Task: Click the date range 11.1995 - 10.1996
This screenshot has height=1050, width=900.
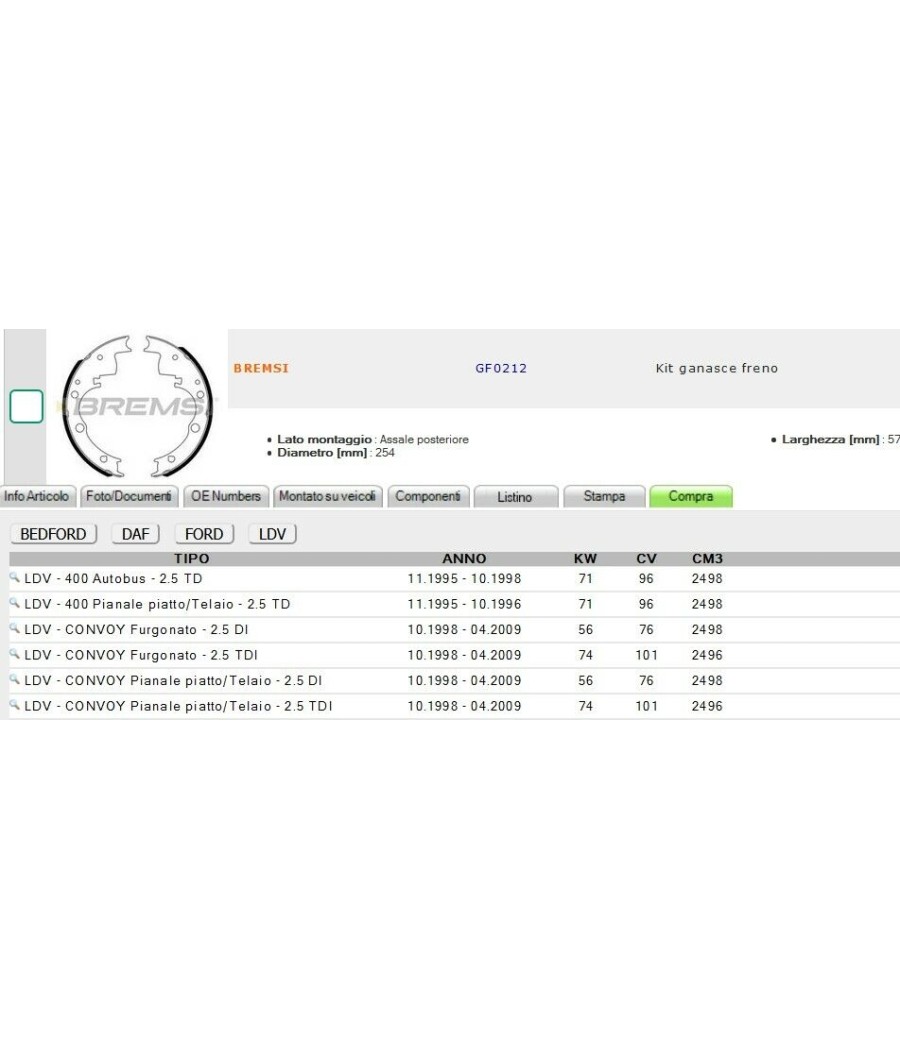Action: pos(464,604)
